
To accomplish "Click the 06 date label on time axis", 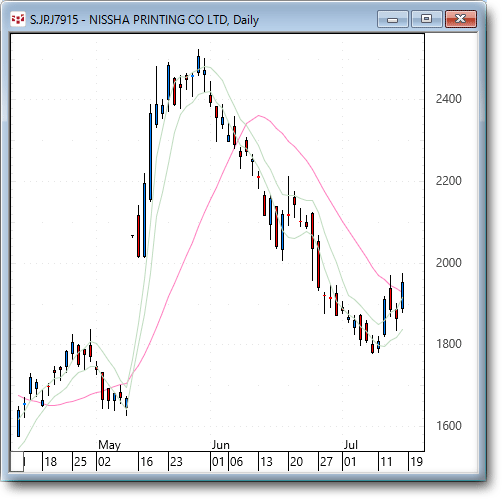I will point(236,462).
